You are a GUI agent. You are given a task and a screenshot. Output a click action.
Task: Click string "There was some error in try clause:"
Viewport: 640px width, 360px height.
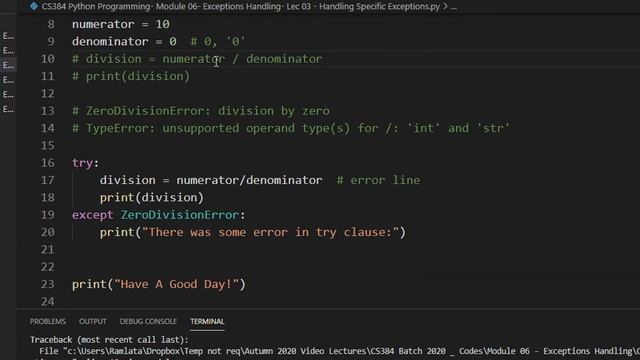(270, 232)
